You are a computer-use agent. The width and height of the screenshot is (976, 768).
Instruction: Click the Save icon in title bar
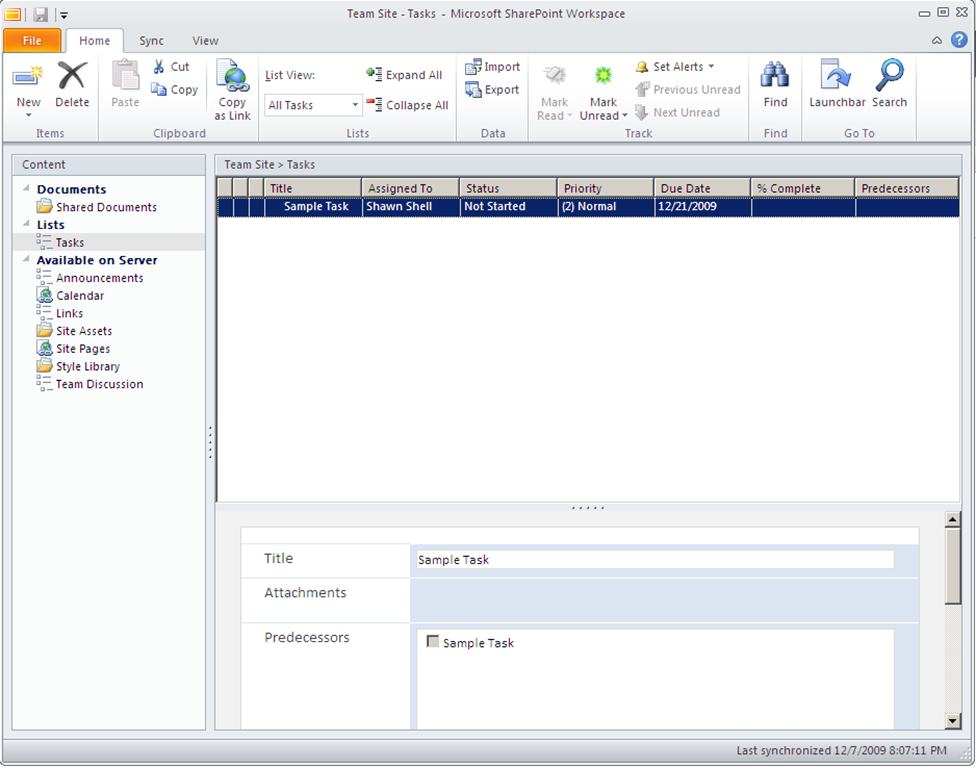[40, 14]
